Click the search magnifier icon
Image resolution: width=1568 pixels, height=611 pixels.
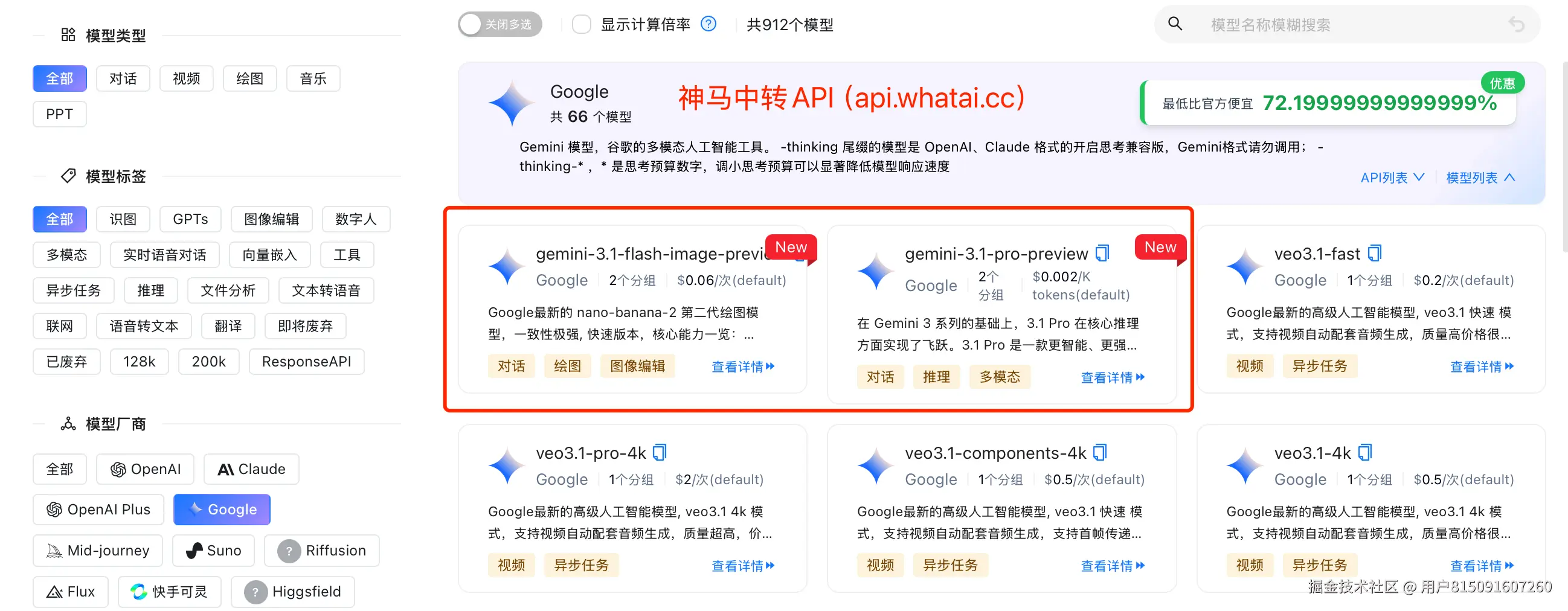(x=1175, y=24)
